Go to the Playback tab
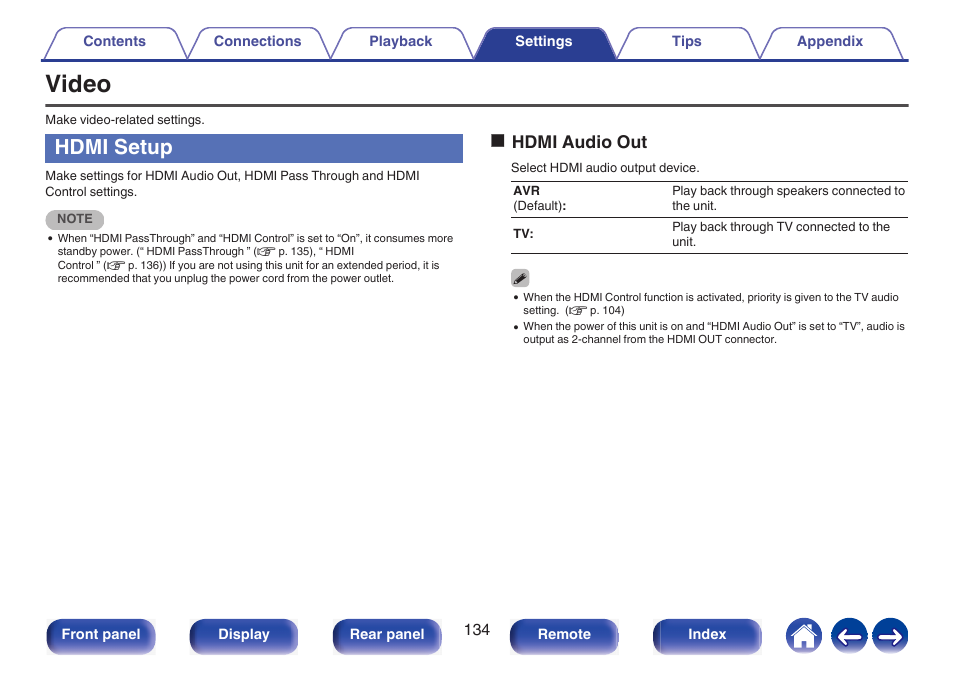 coord(400,42)
